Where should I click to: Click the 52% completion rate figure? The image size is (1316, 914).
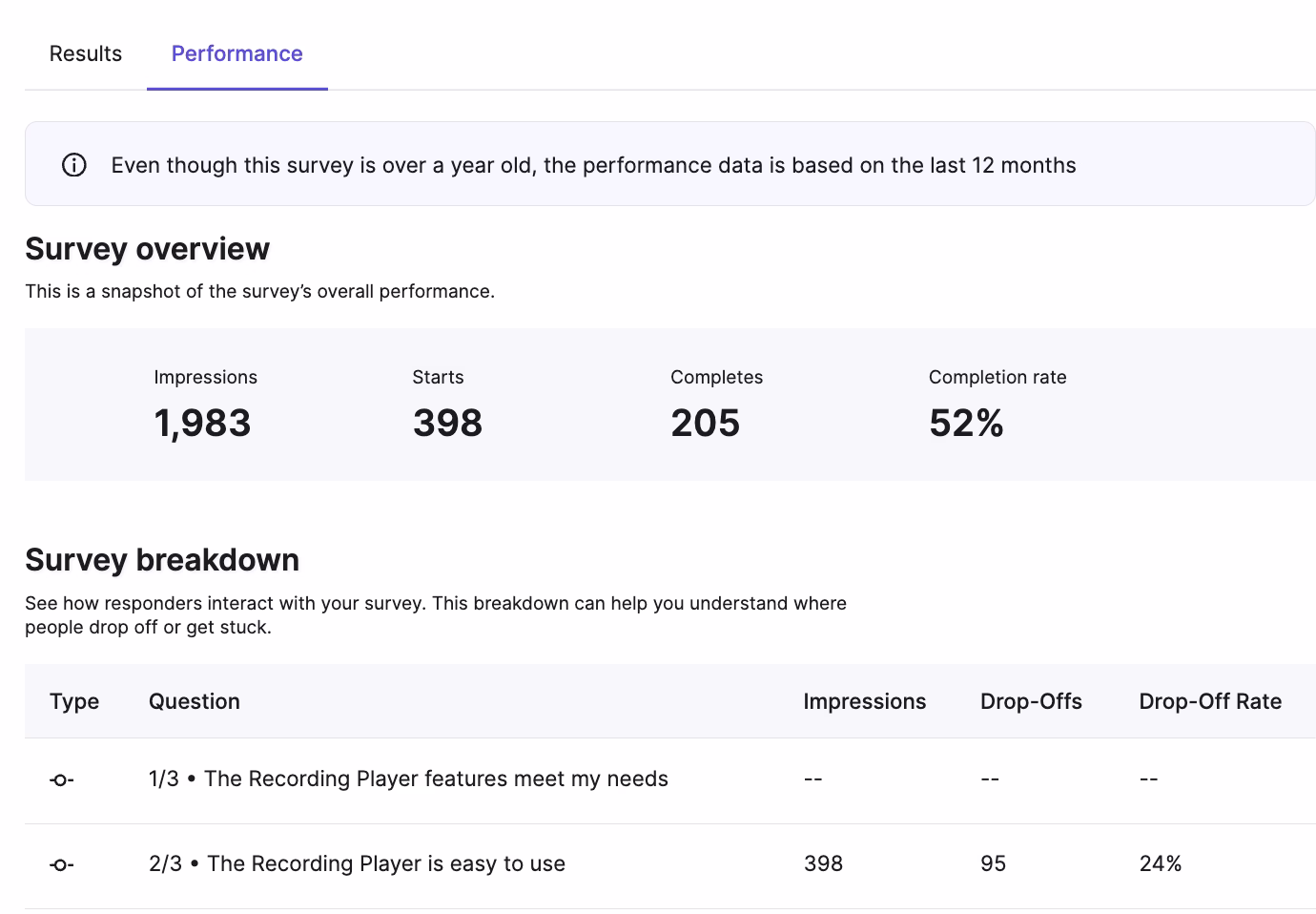pos(966,424)
